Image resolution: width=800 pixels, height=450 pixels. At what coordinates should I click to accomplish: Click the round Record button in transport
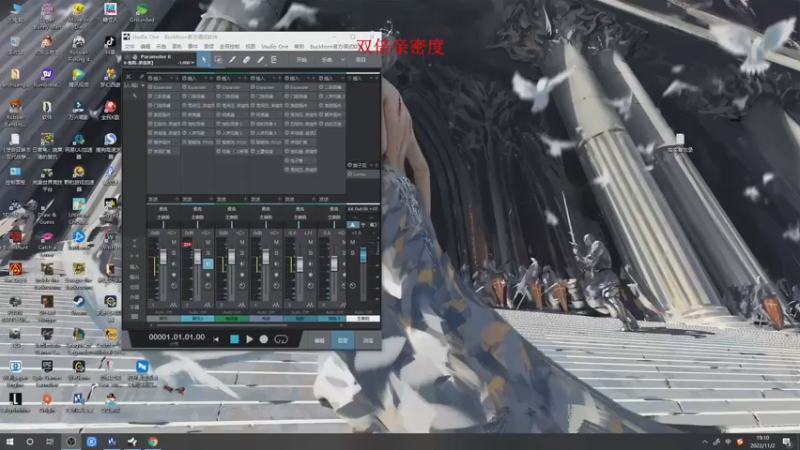click(x=264, y=339)
